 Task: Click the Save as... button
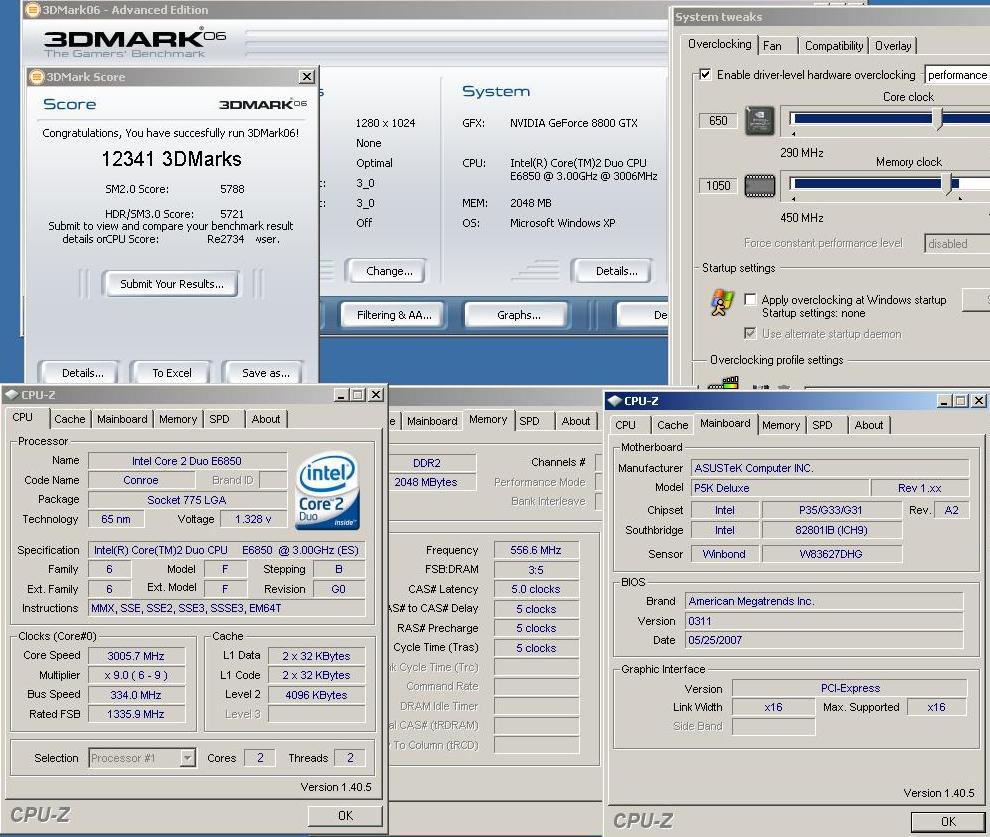coord(266,373)
